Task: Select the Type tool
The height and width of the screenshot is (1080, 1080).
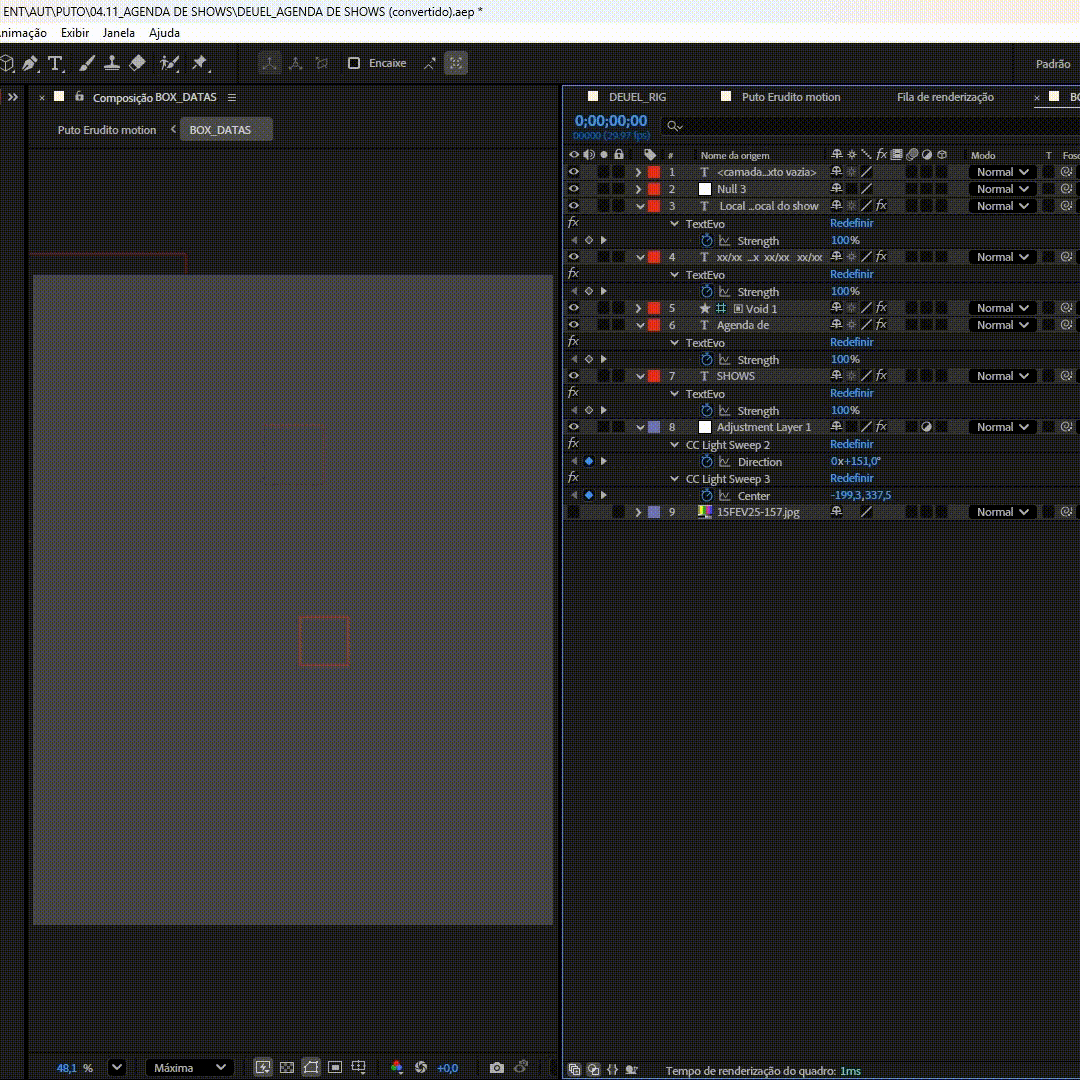Action: [x=55, y=63]
